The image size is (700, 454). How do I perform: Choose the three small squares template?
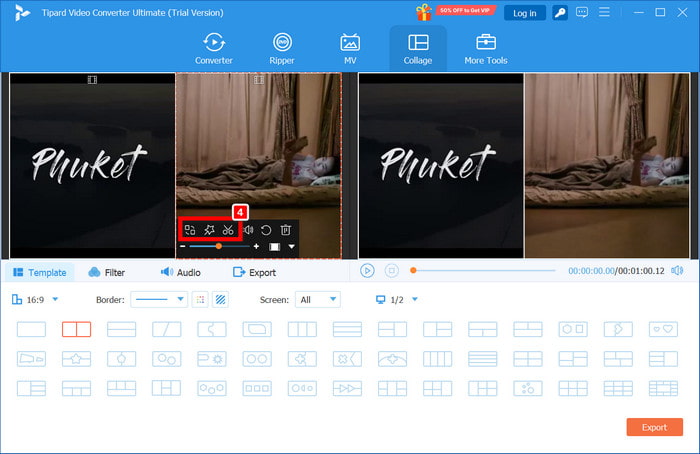[x=257, y=388]
